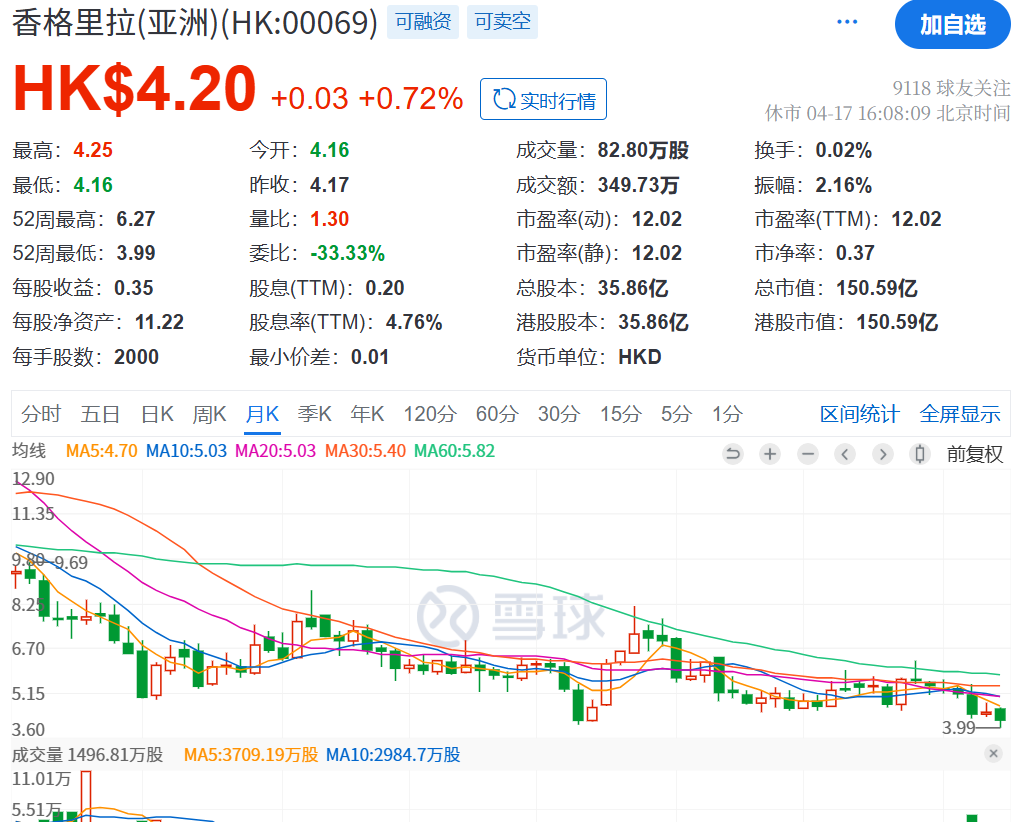Viewport: 1030px width, 822px height.
Task: Click the 成交量 82.80万股 value
Action: (643, 150)
